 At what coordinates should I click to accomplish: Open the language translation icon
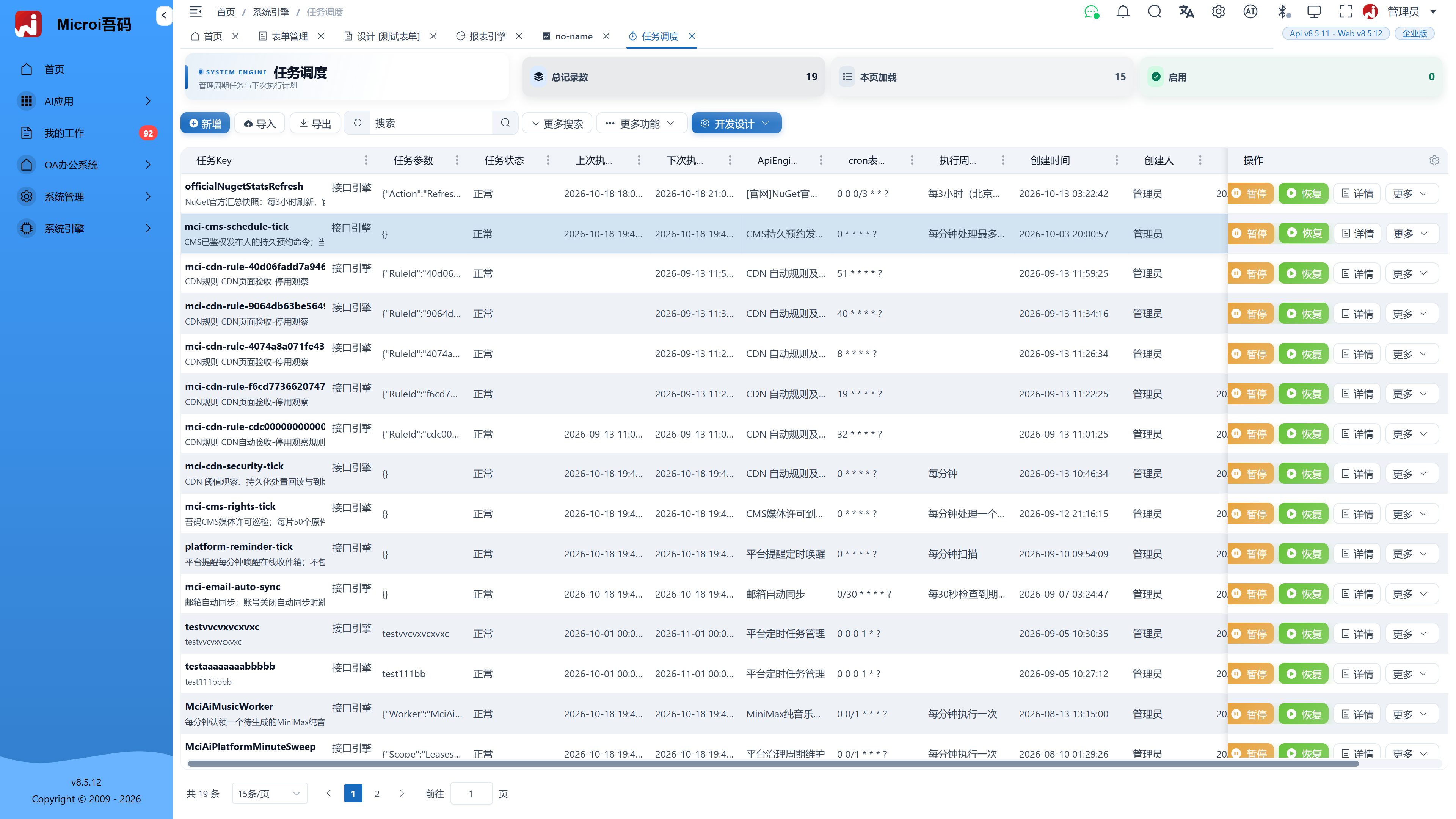click(1186, 11)
